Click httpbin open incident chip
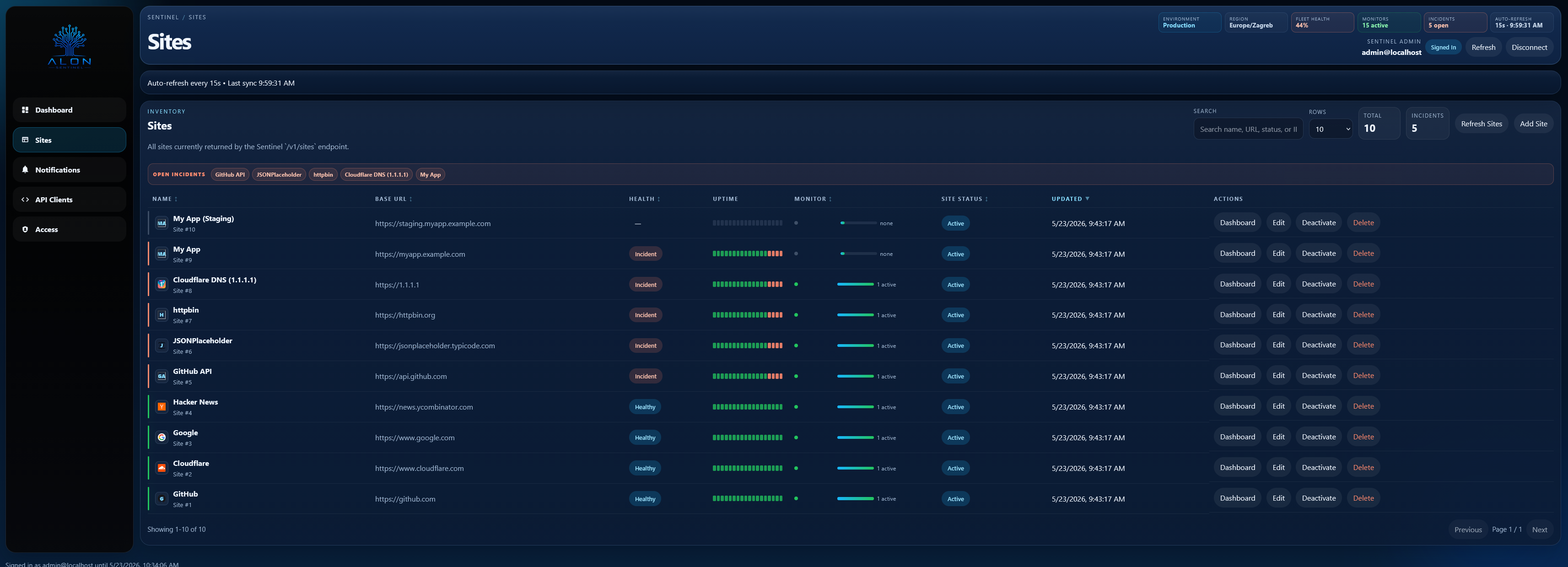 (323, 175)
